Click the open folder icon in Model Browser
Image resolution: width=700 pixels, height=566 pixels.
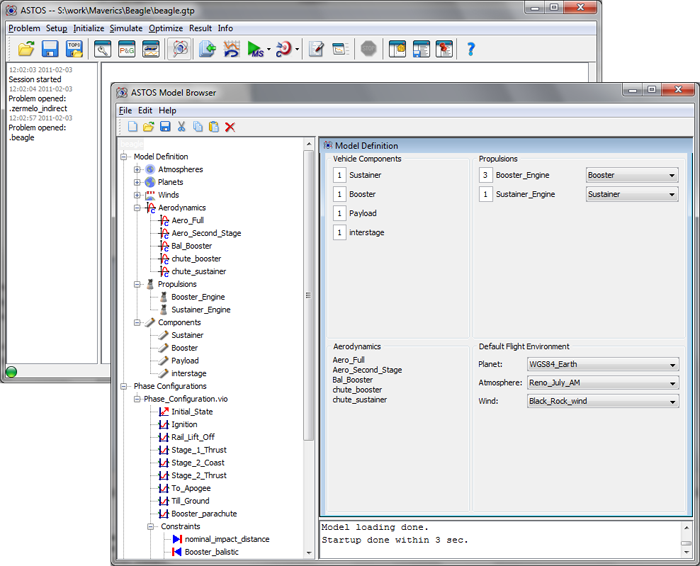click(149, 127)
